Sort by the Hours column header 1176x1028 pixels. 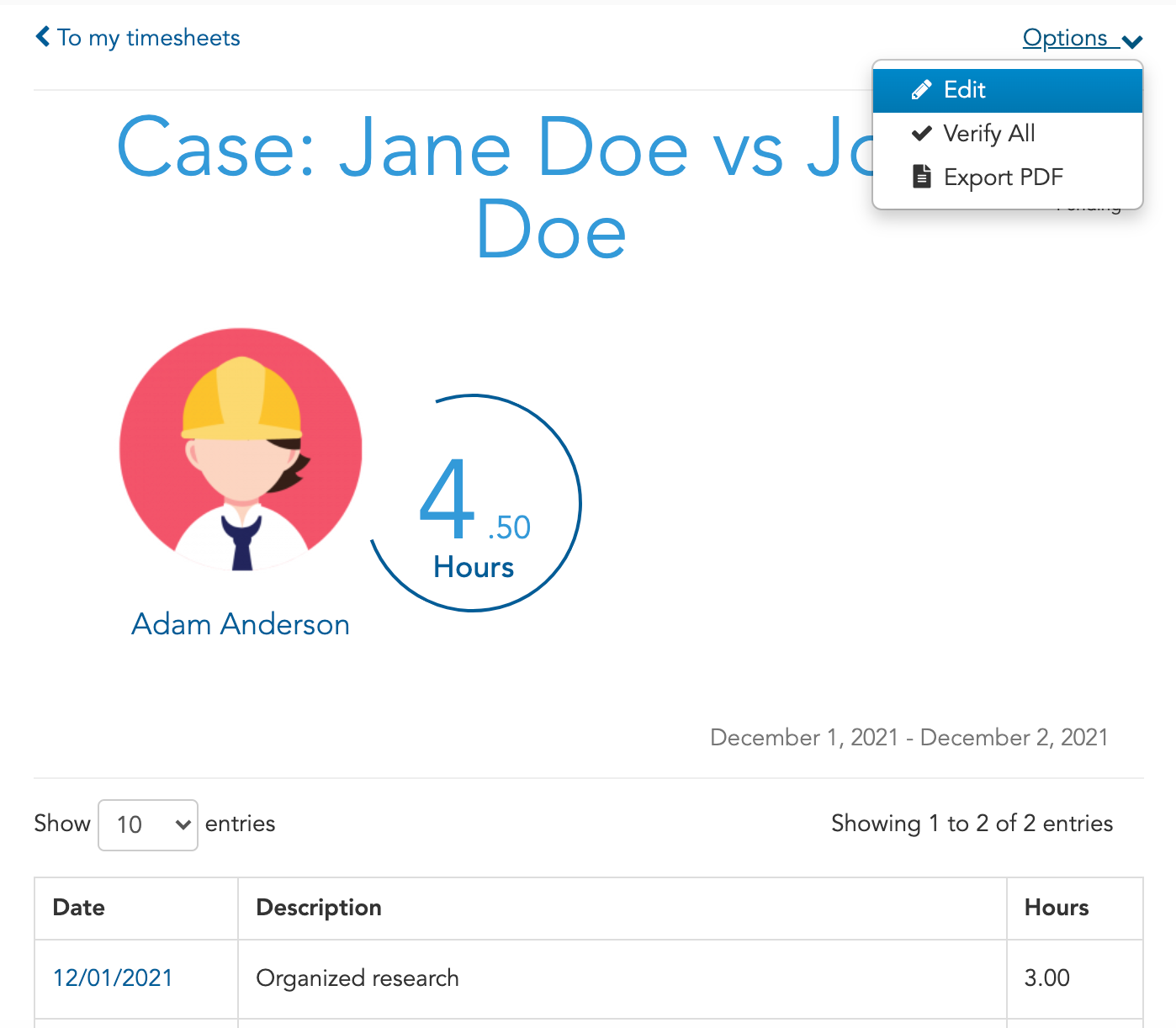[1075, 908]
